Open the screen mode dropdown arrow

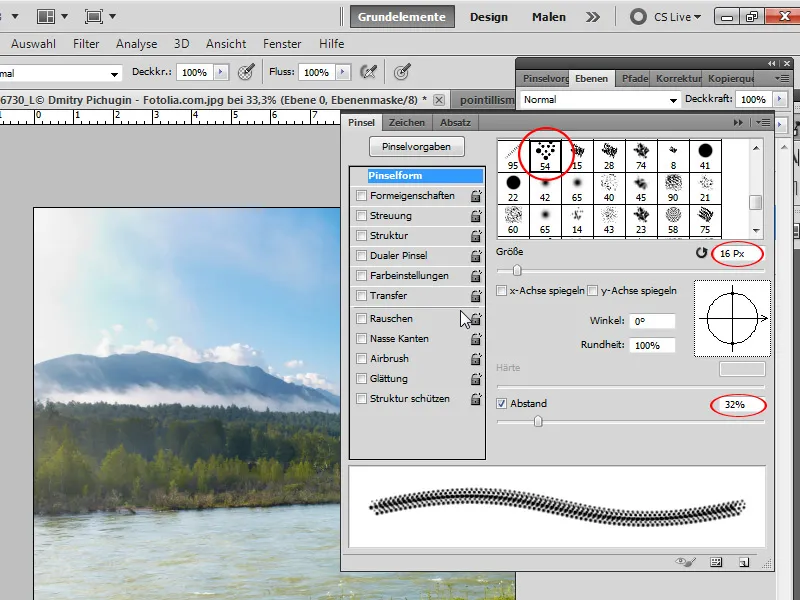[x=112, y=16]
